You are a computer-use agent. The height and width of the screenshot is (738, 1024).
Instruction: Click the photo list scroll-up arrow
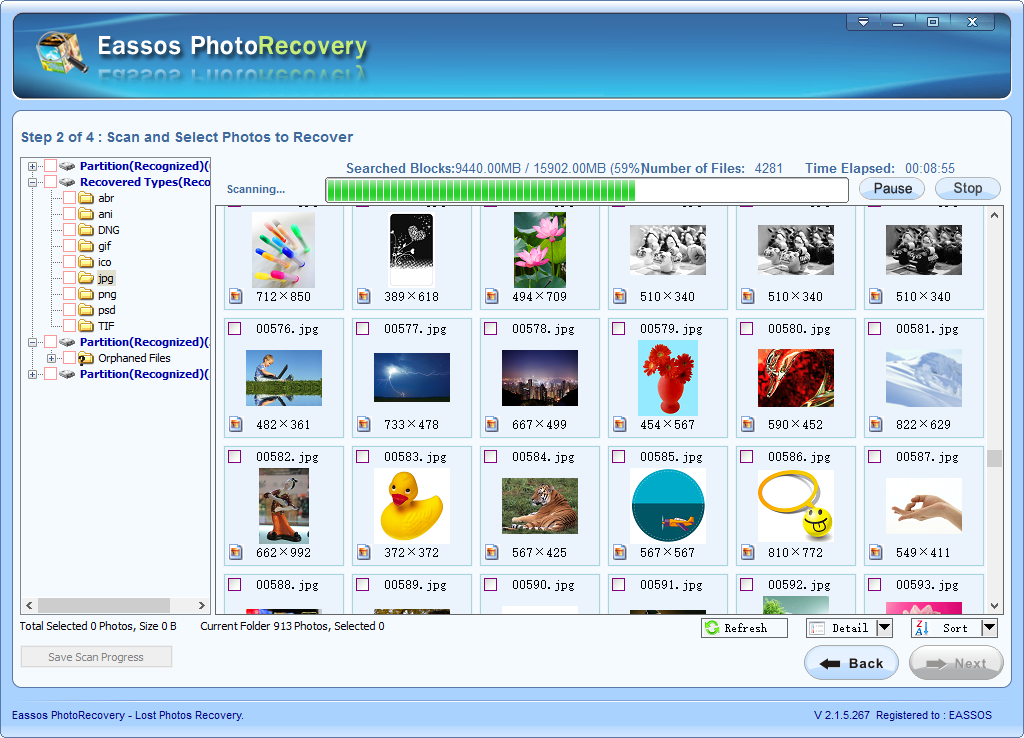point(994,215)
